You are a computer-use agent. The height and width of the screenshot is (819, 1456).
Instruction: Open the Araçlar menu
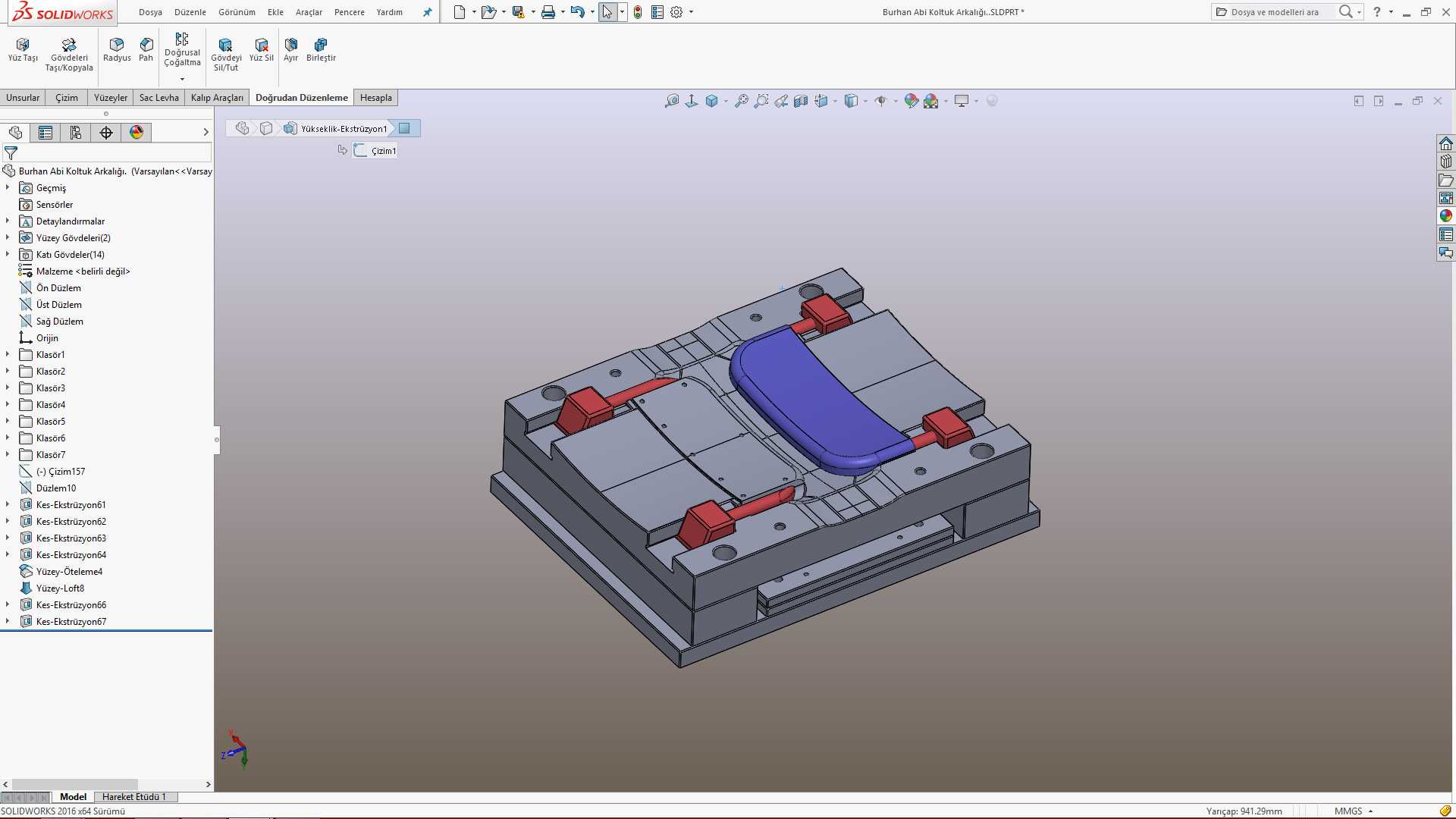tap(309, 12)
